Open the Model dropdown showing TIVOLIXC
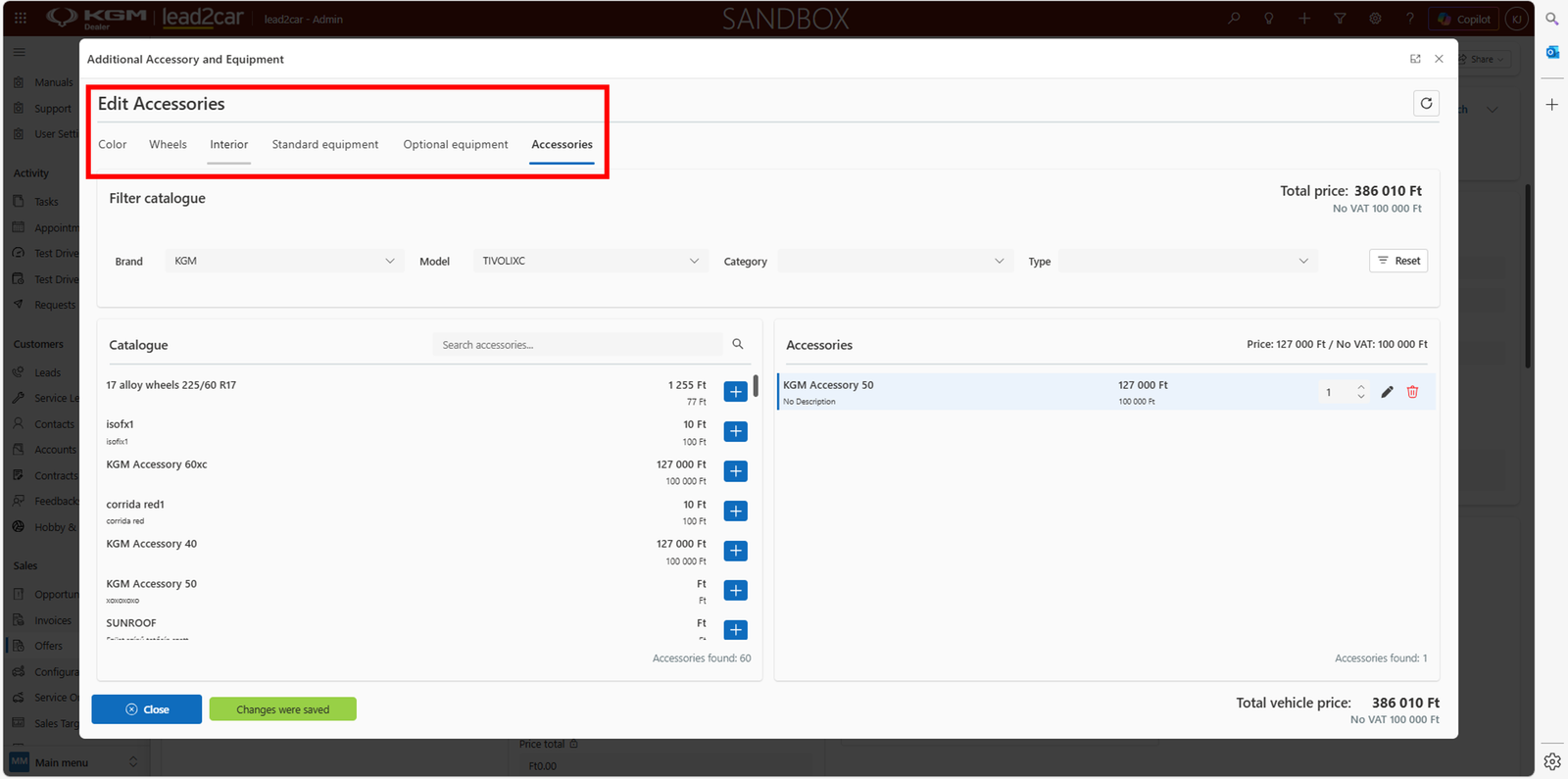The image size is (1568, 779). [x=590, y=261]
